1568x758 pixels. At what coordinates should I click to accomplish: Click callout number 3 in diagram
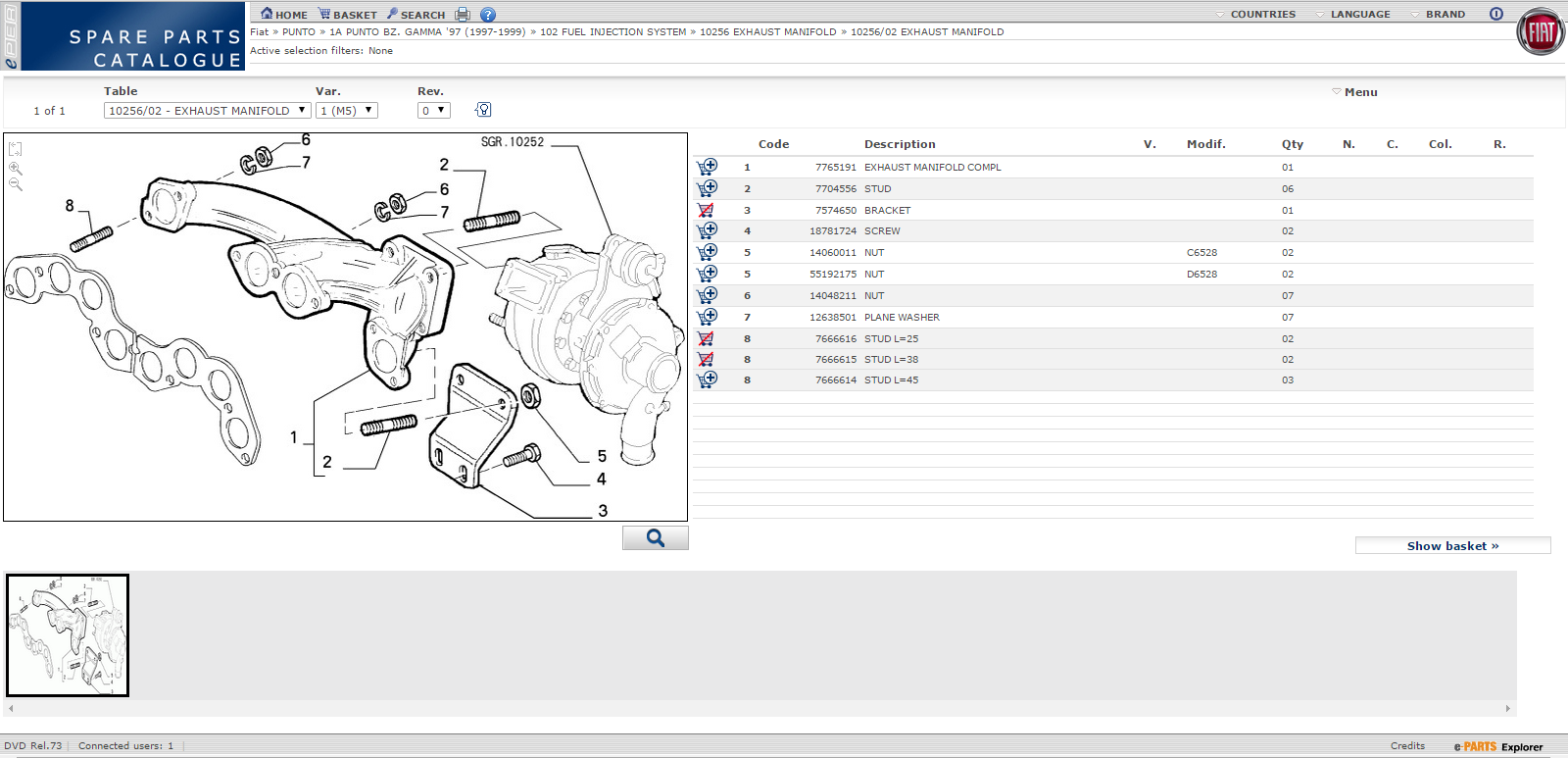click(x=603, y=511)
